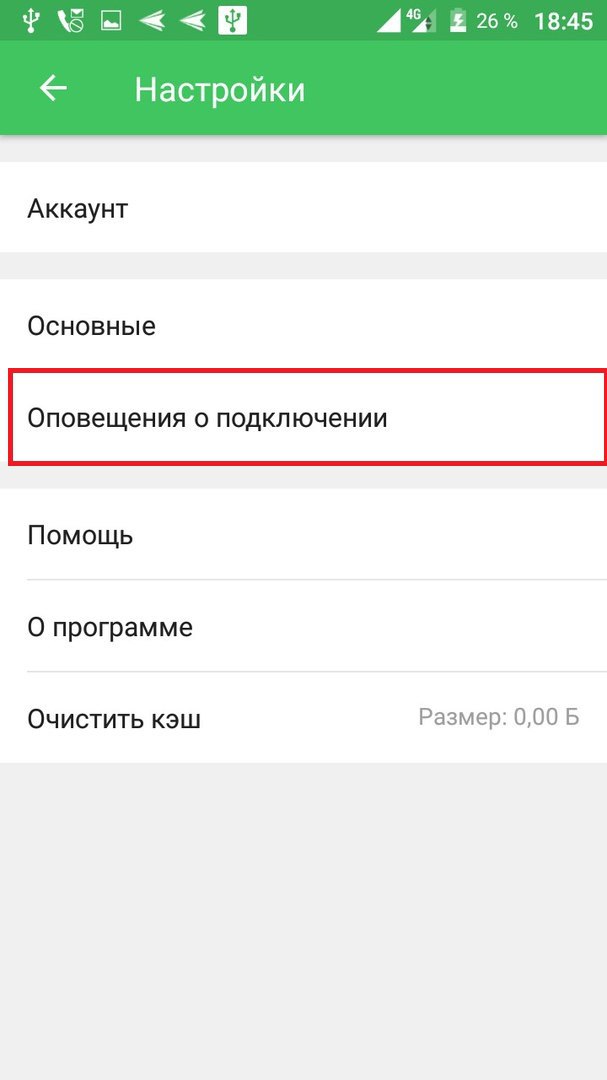Tap the signal triangle left of 4G
This screenshot has height=1080, width=607.
pos(391,21)
